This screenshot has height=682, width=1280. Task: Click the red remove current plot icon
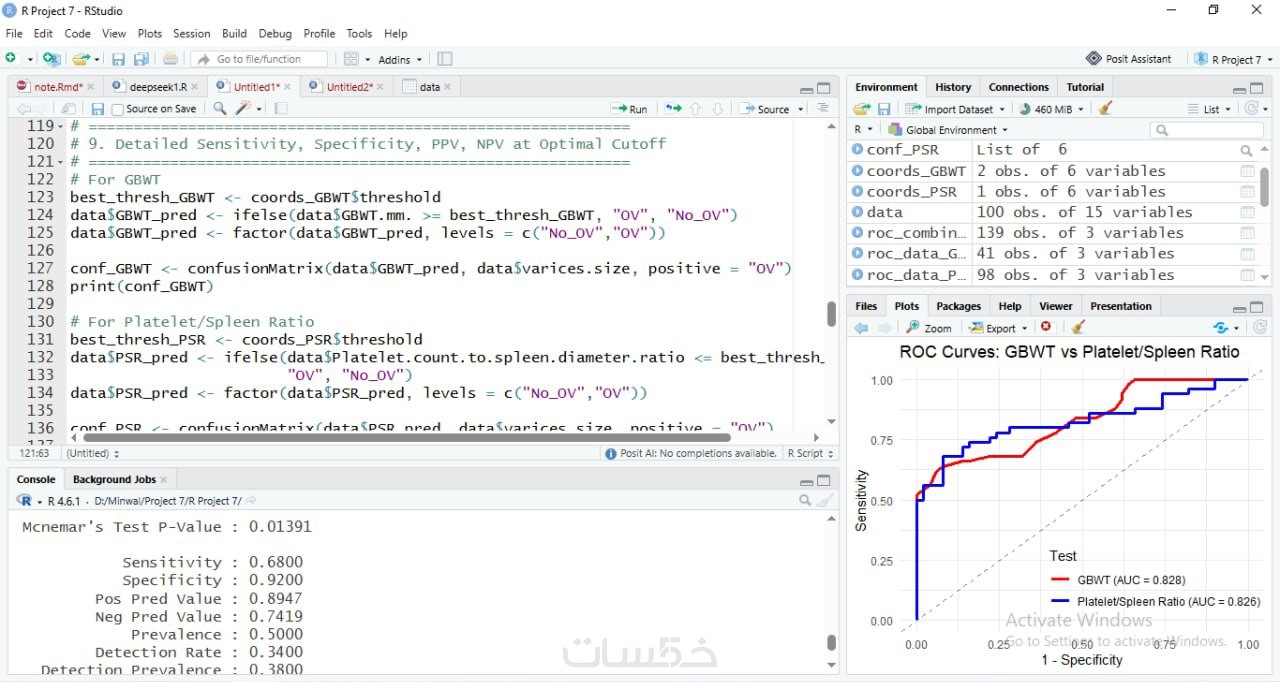click(1046, 327)
